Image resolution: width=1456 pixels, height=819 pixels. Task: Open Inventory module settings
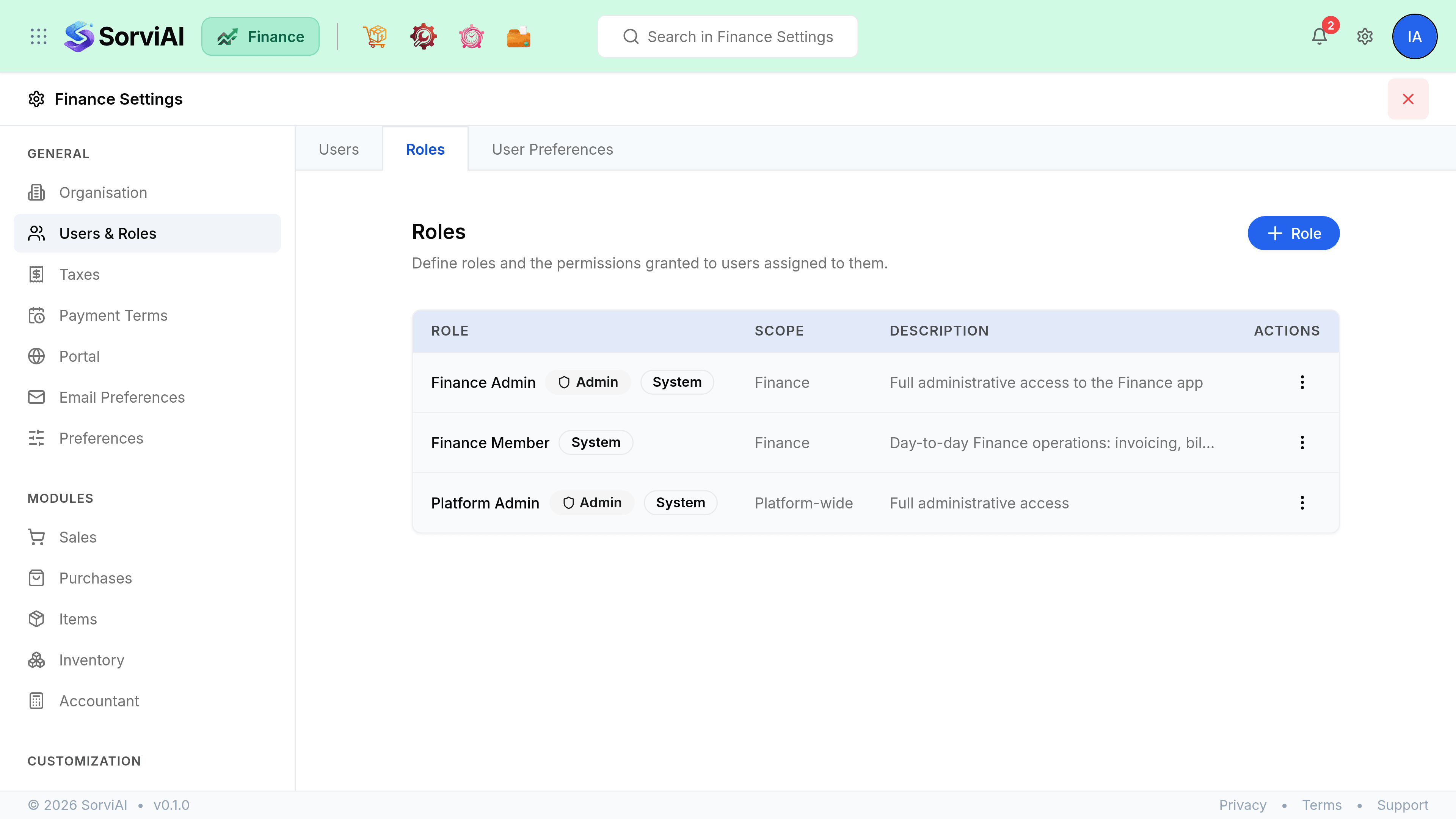[x=147, y=660]
